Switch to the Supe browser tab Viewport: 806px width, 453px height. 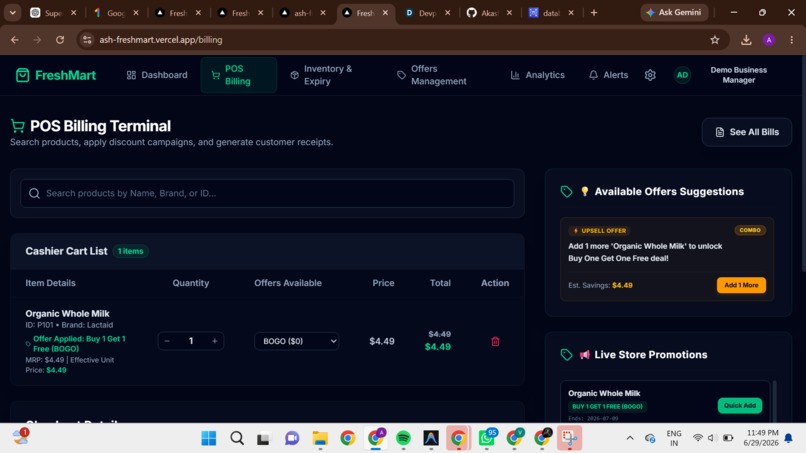(53, 13)
